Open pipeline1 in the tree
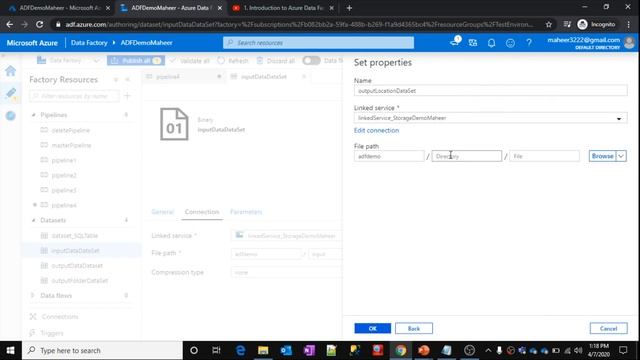The height and width of the screenshot is (360, 640). coord(64,160)
